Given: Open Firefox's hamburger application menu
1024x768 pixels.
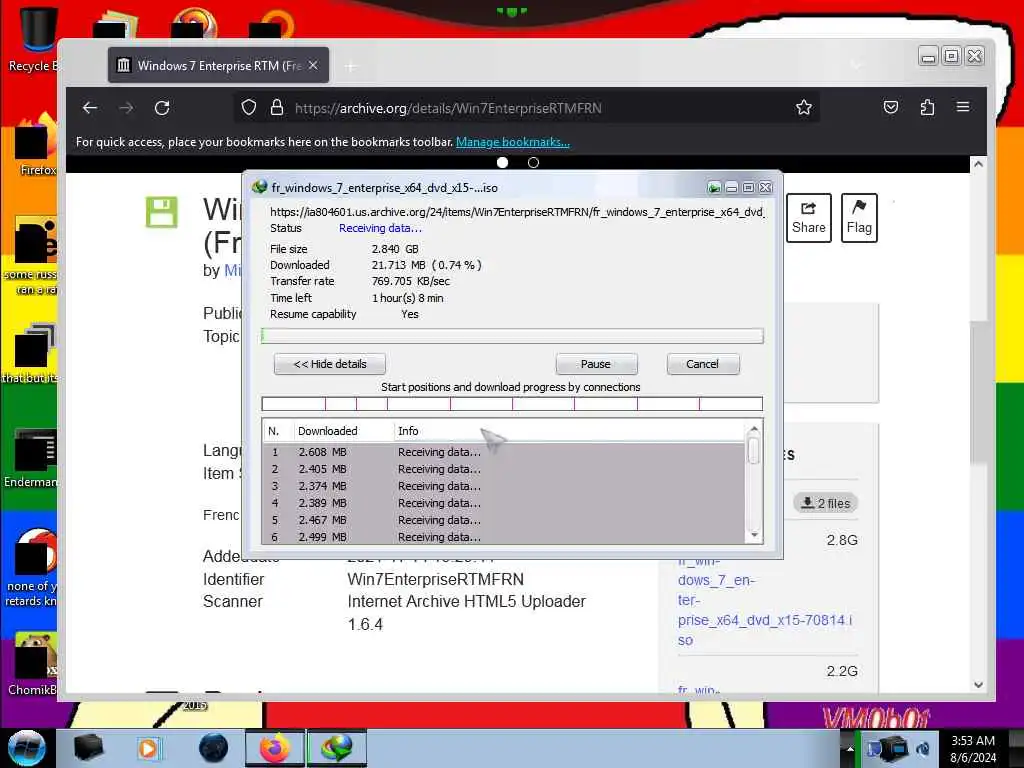Looking at the screenshot, I should pyautogui.click(x=963, y=107).
